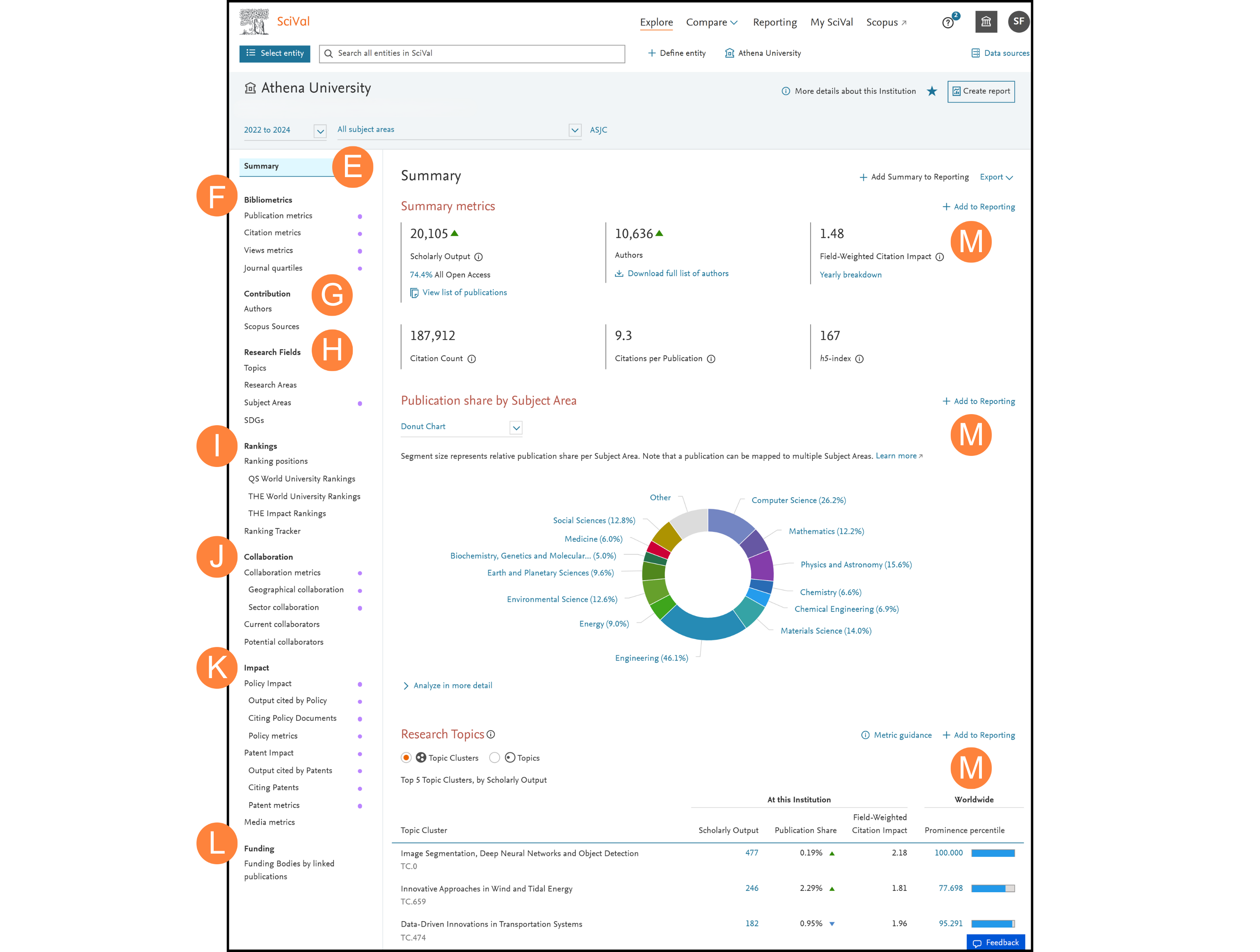This screenshot has width=1260, height=952.
Task: Click info icon next to Citation Count
Action: [x=472, y=359]
